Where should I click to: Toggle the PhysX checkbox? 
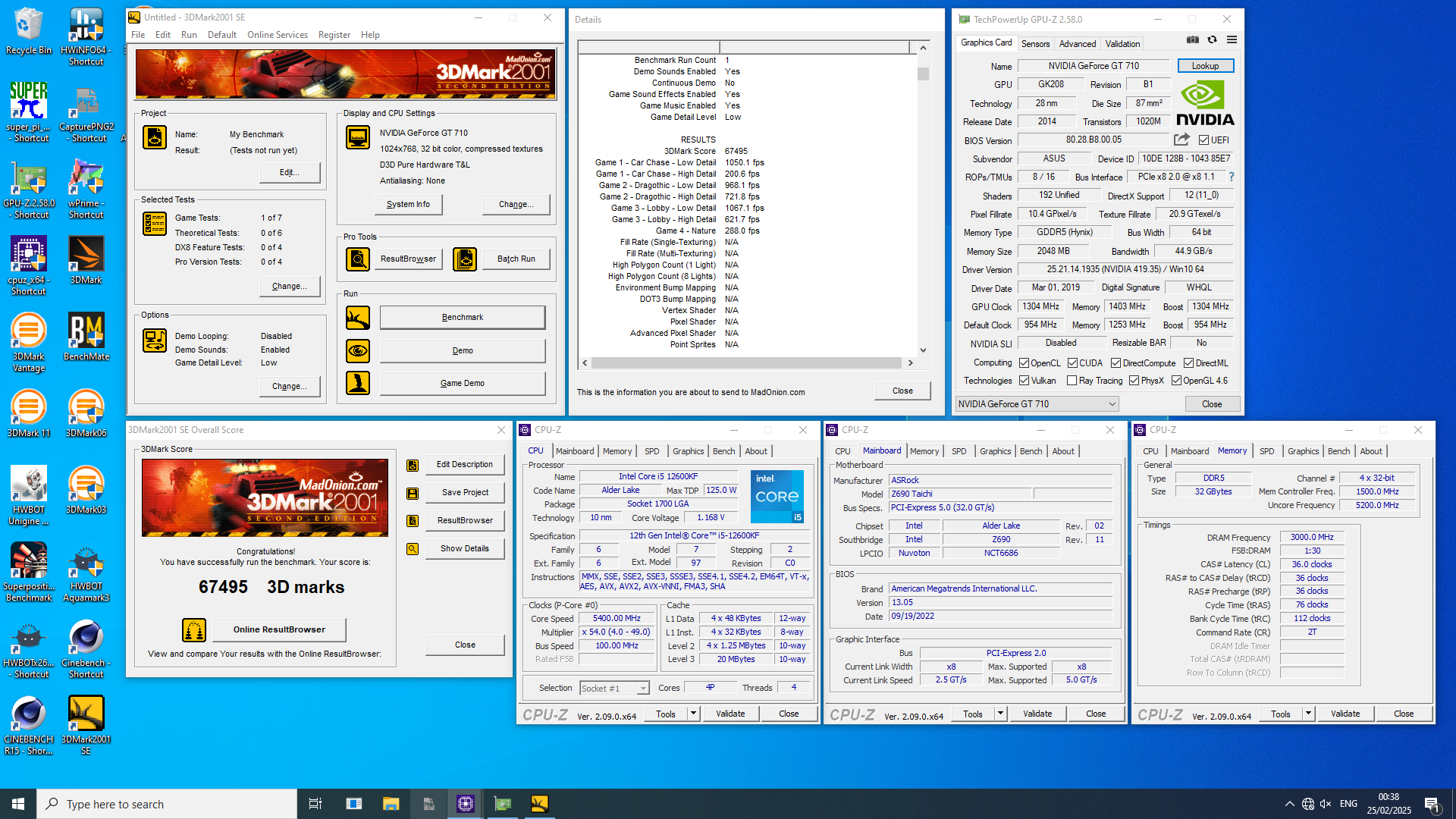[1134, 381]
